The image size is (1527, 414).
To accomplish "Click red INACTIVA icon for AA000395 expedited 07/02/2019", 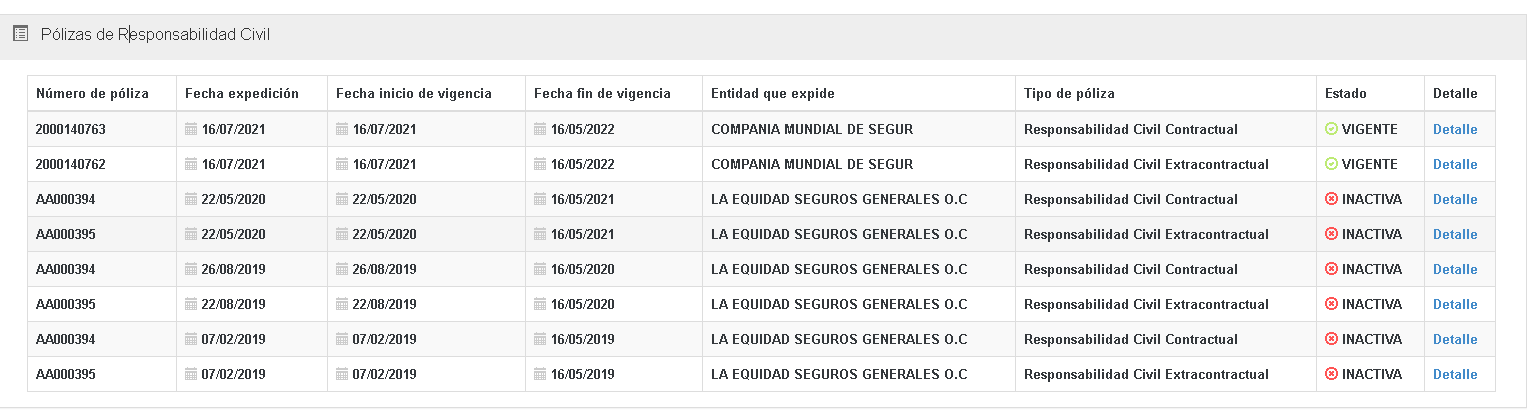I will pyautogui.click(x=1331, y=374).
